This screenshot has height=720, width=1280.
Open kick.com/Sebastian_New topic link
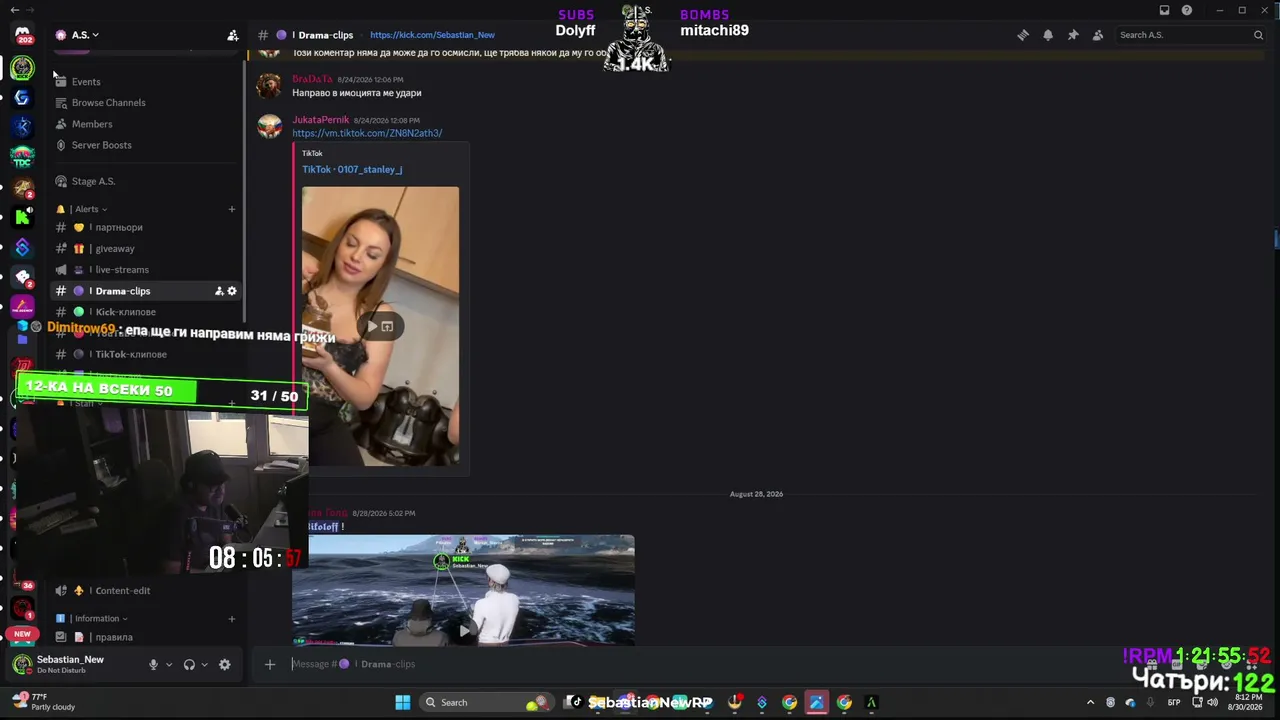432,35
